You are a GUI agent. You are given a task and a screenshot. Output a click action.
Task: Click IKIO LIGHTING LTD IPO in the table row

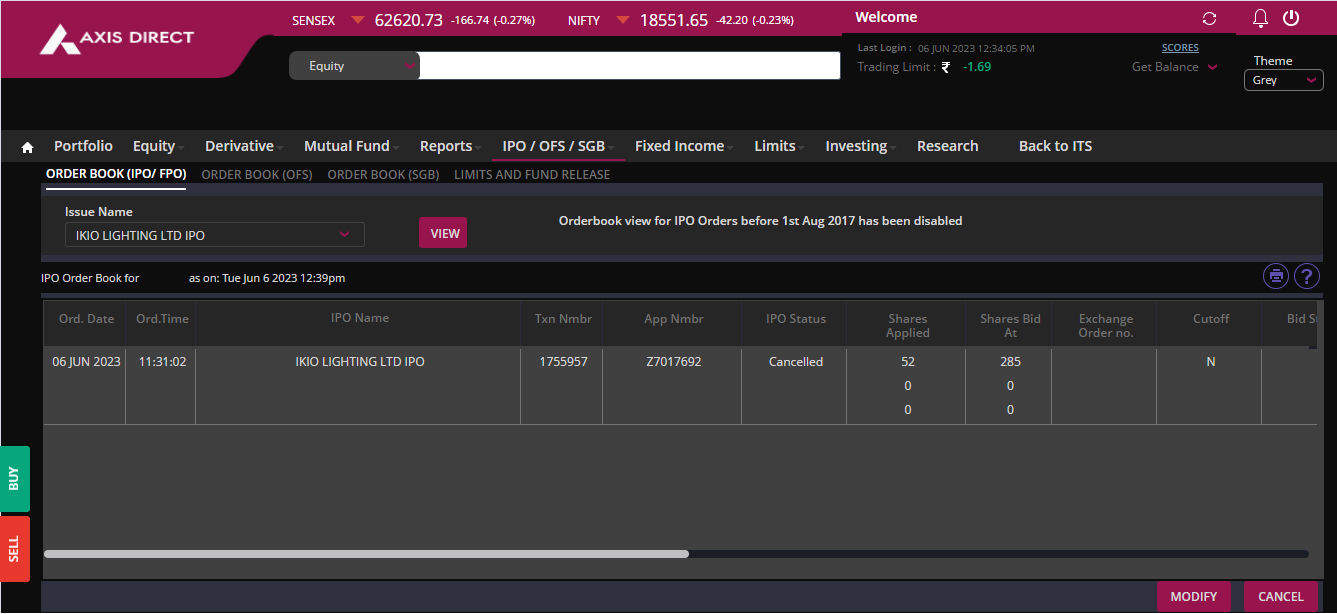pyautogui.click(x=360, y=362)
